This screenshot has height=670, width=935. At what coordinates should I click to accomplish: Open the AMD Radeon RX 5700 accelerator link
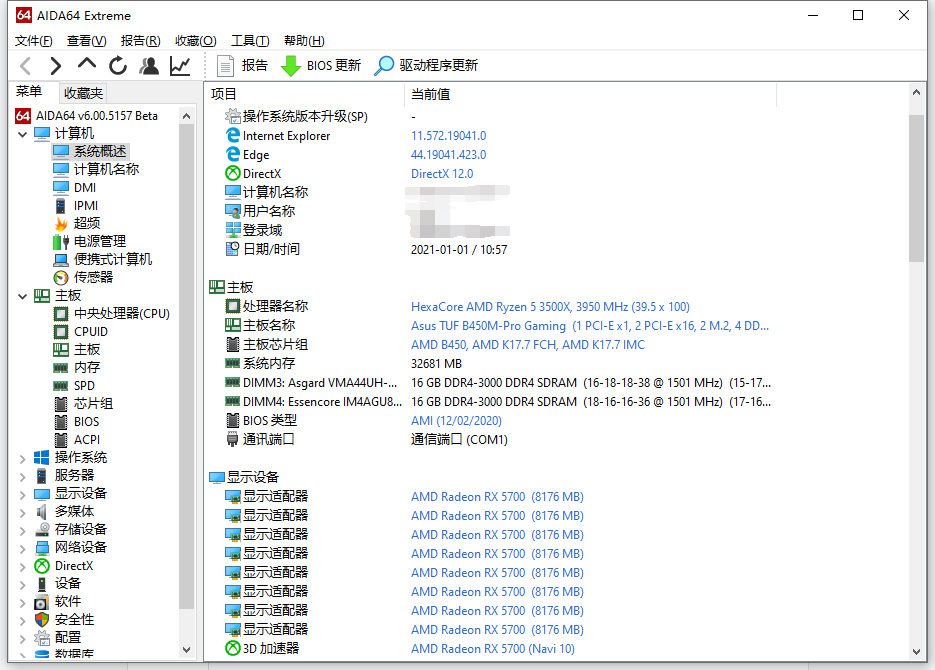coord(493,648)
